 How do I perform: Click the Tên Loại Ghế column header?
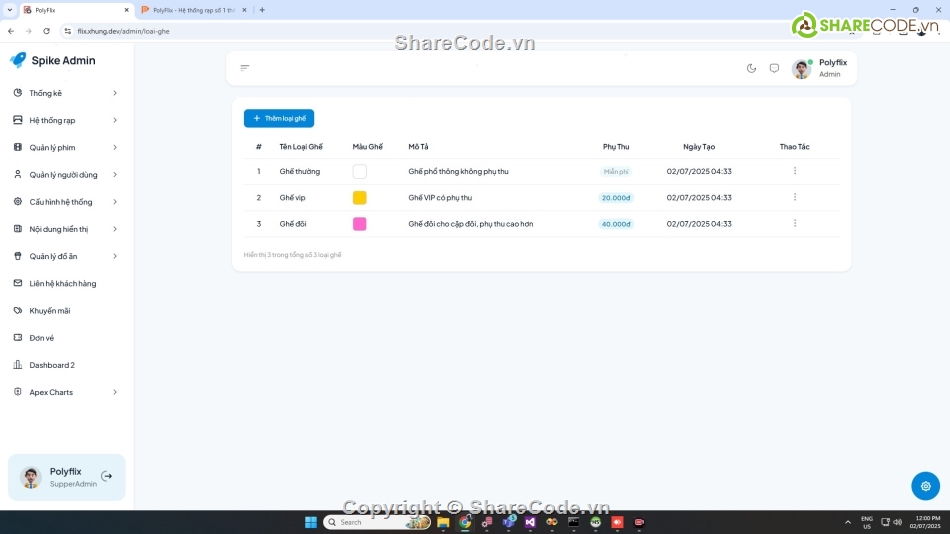point(301,147)
